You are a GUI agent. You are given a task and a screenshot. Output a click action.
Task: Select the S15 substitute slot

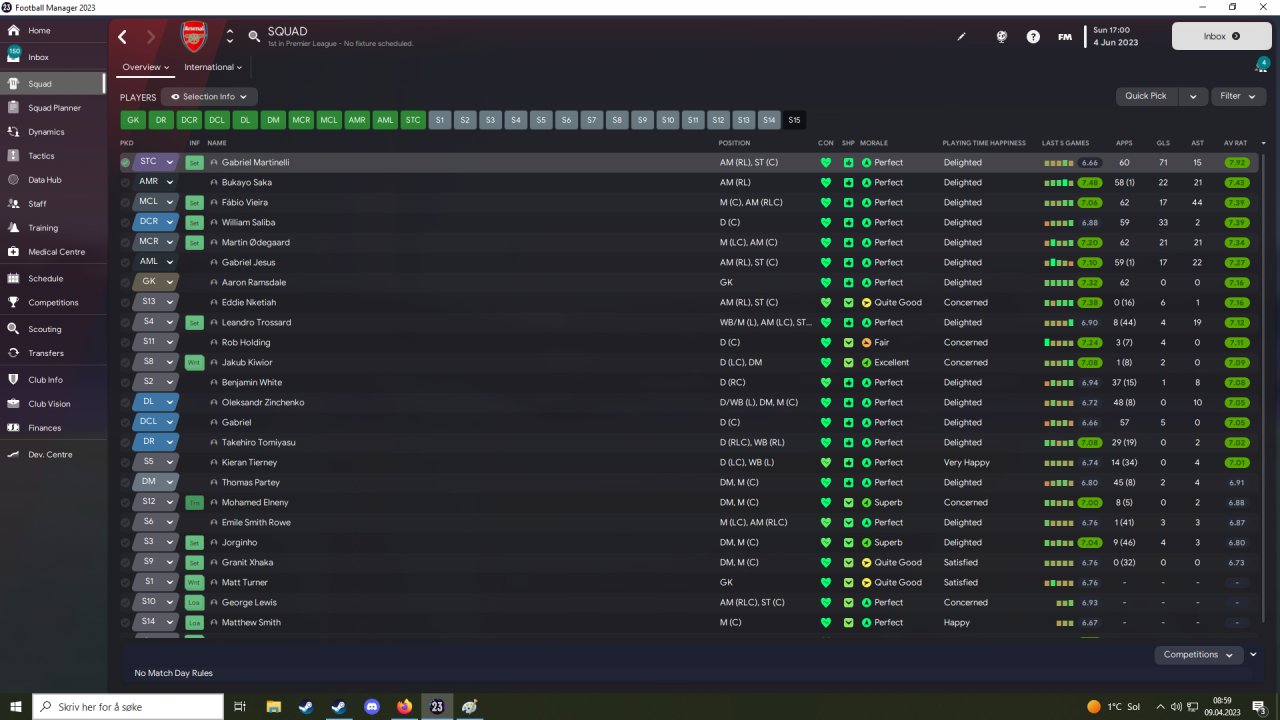(x=794, y=120)
